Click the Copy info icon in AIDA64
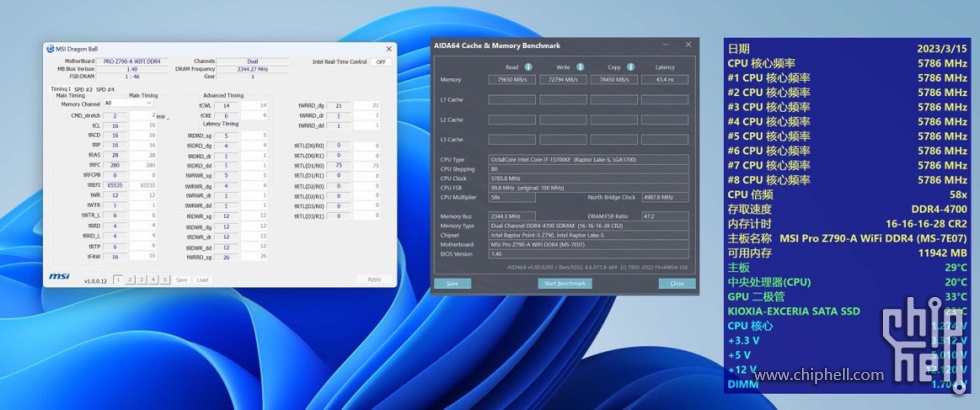980x410 pixels. 631,67
